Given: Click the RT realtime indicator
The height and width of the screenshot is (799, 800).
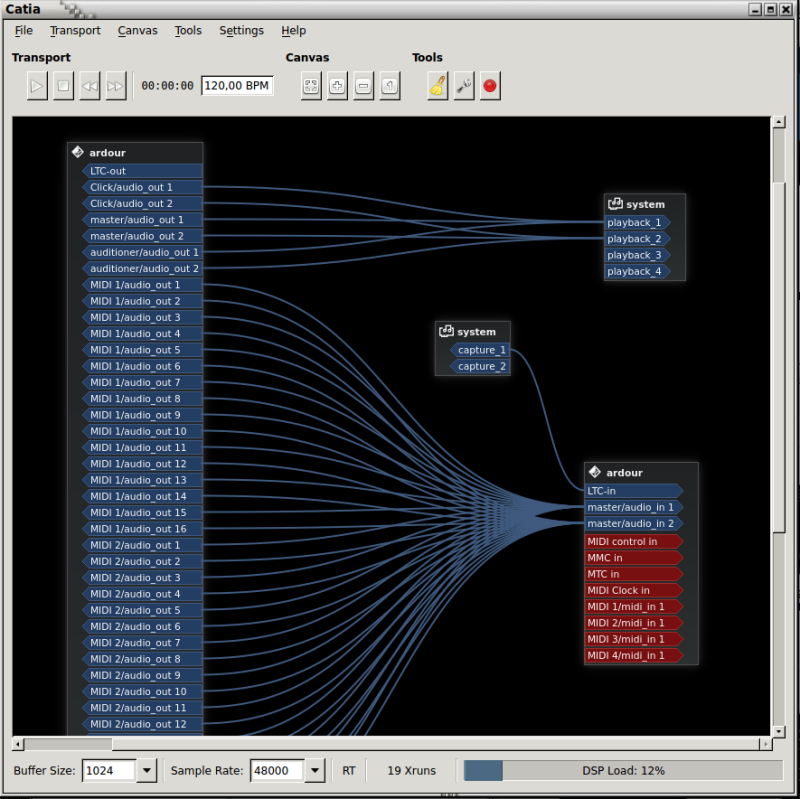Looking at the screenshot, I should (x=349, y=770).
